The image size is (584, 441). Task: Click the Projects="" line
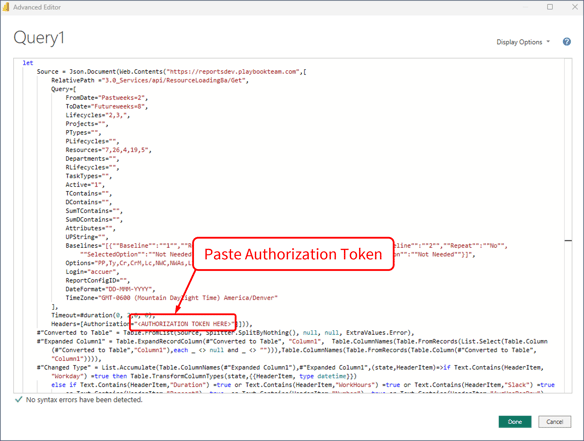click(87, 124)
